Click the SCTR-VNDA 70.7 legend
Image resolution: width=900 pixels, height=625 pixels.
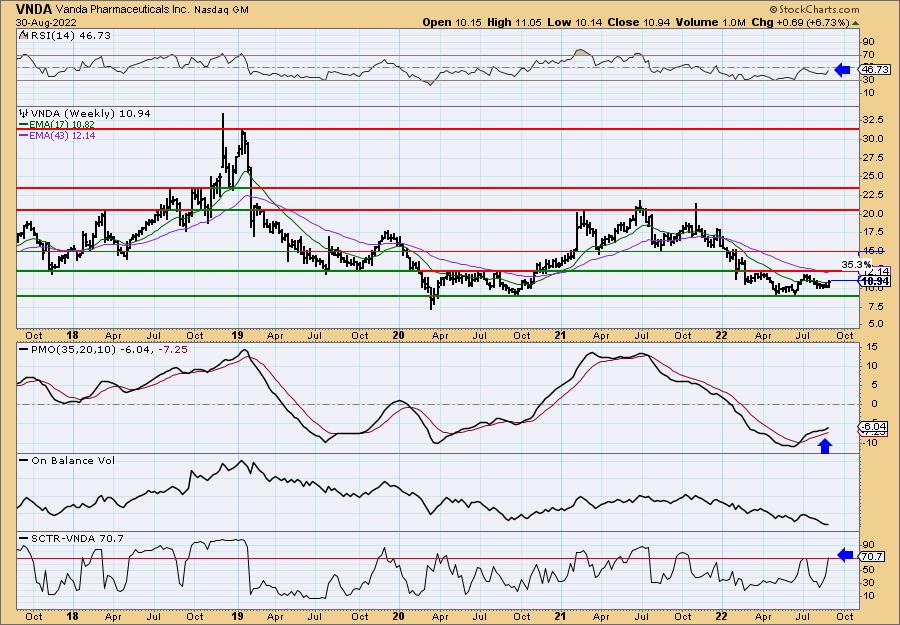coord(75,538)
